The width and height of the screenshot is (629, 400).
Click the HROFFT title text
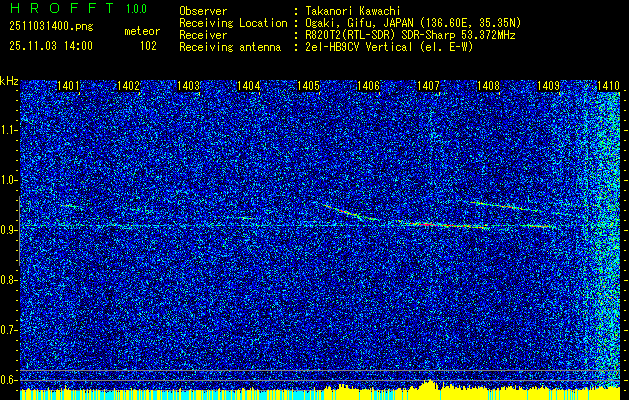coord(62,8)
